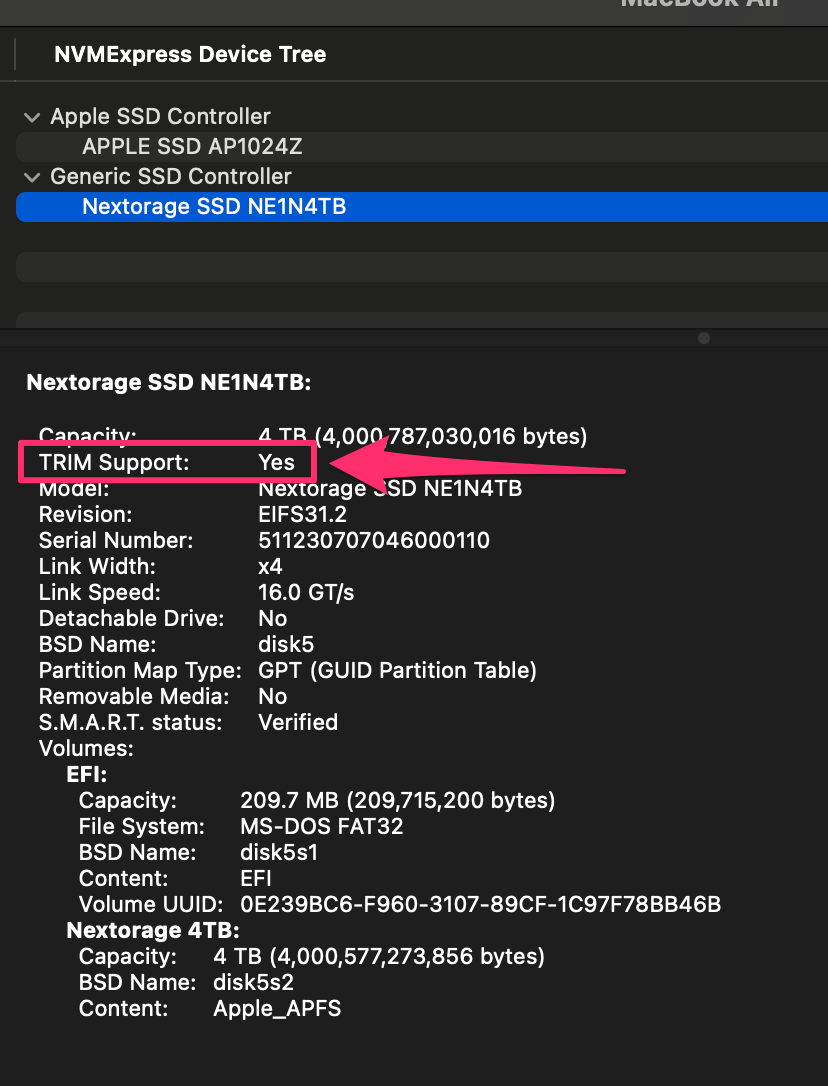
Task: Click the TRIM Support label
Action: [114, 462]
